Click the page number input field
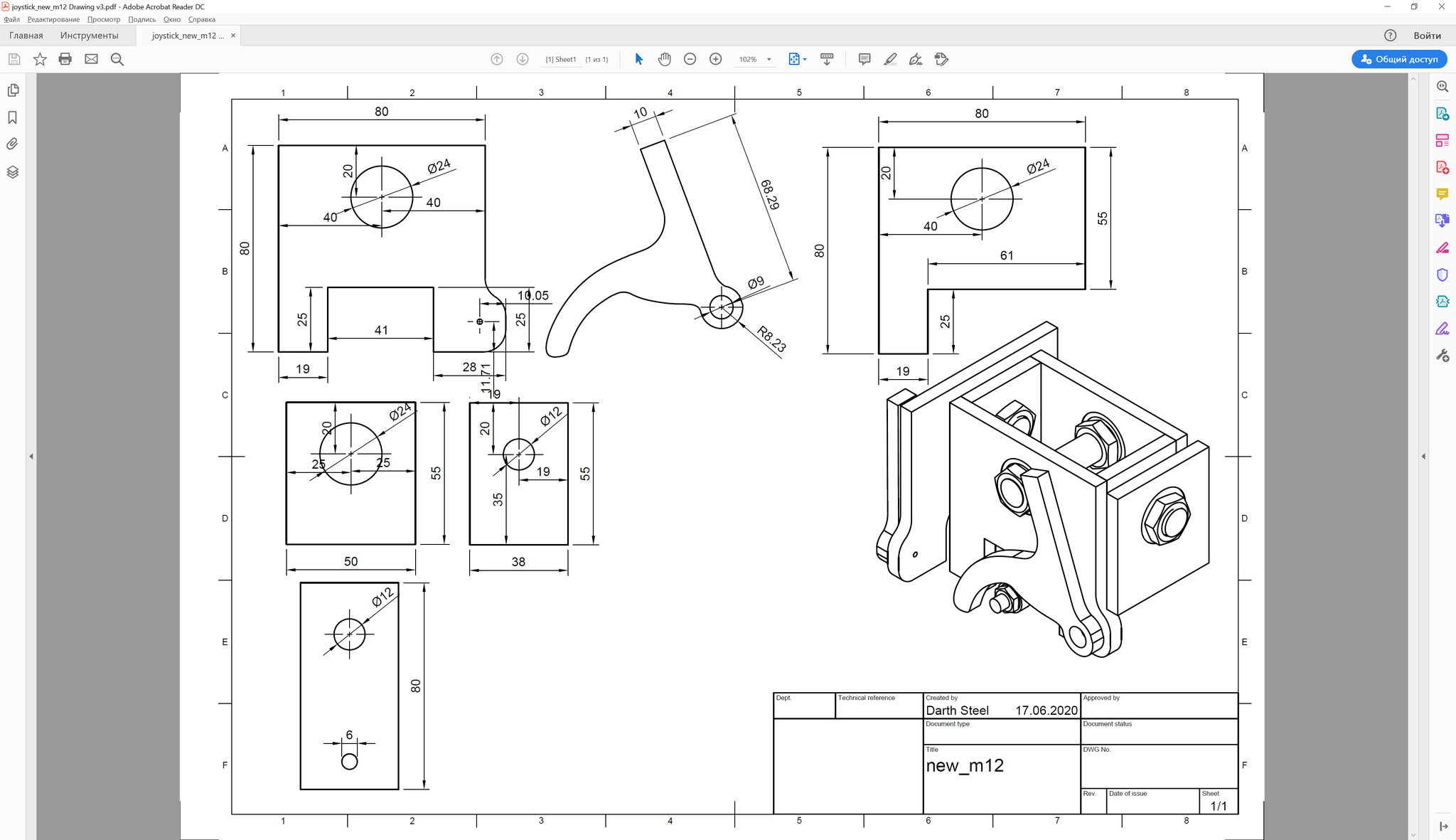 click(561, 60)
